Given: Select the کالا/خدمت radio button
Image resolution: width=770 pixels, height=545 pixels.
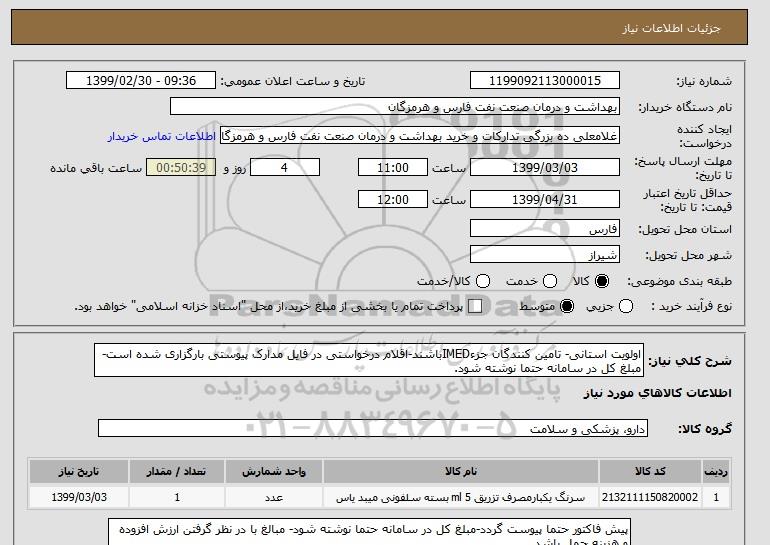Looking at the screenshot, I should pyautogui.click(x=483, y=281).
